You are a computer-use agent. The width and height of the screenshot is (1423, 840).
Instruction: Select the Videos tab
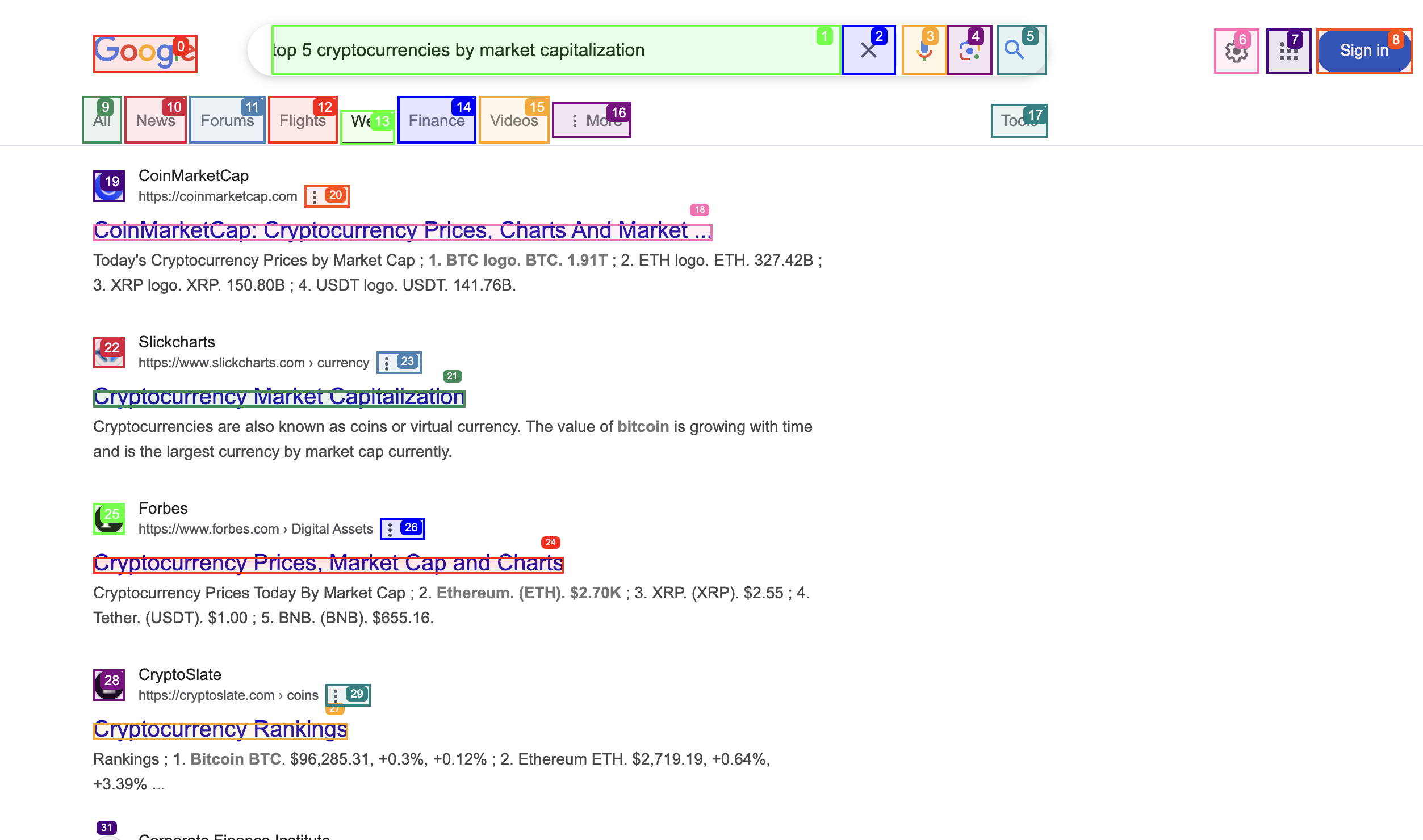[x=513, y=120]
